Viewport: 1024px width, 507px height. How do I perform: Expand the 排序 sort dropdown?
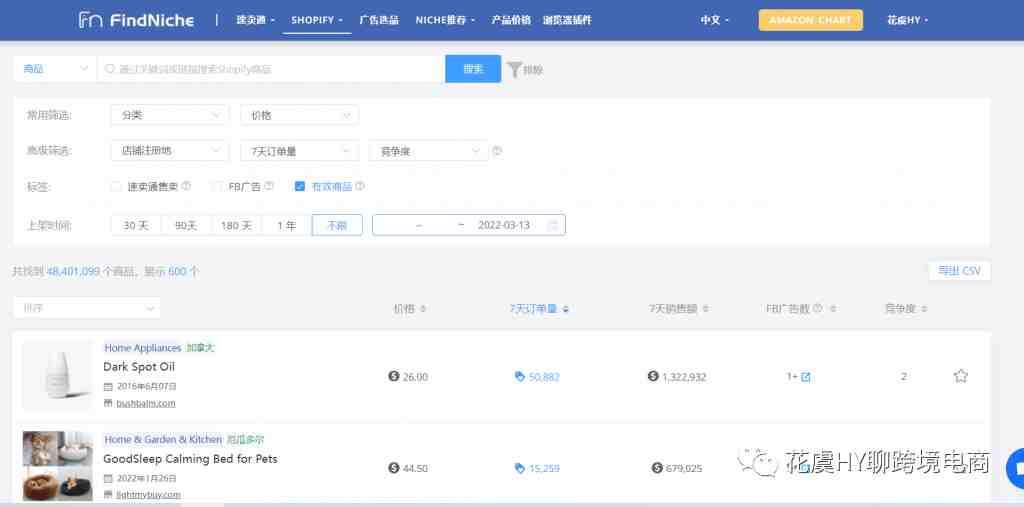(x=86, y=308)
